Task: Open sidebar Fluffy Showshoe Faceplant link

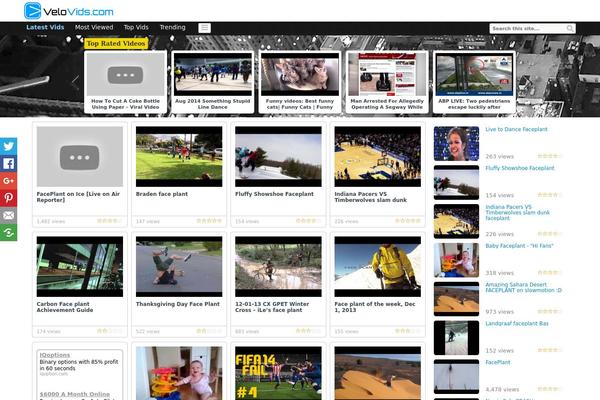Action: tap(520, 168)
